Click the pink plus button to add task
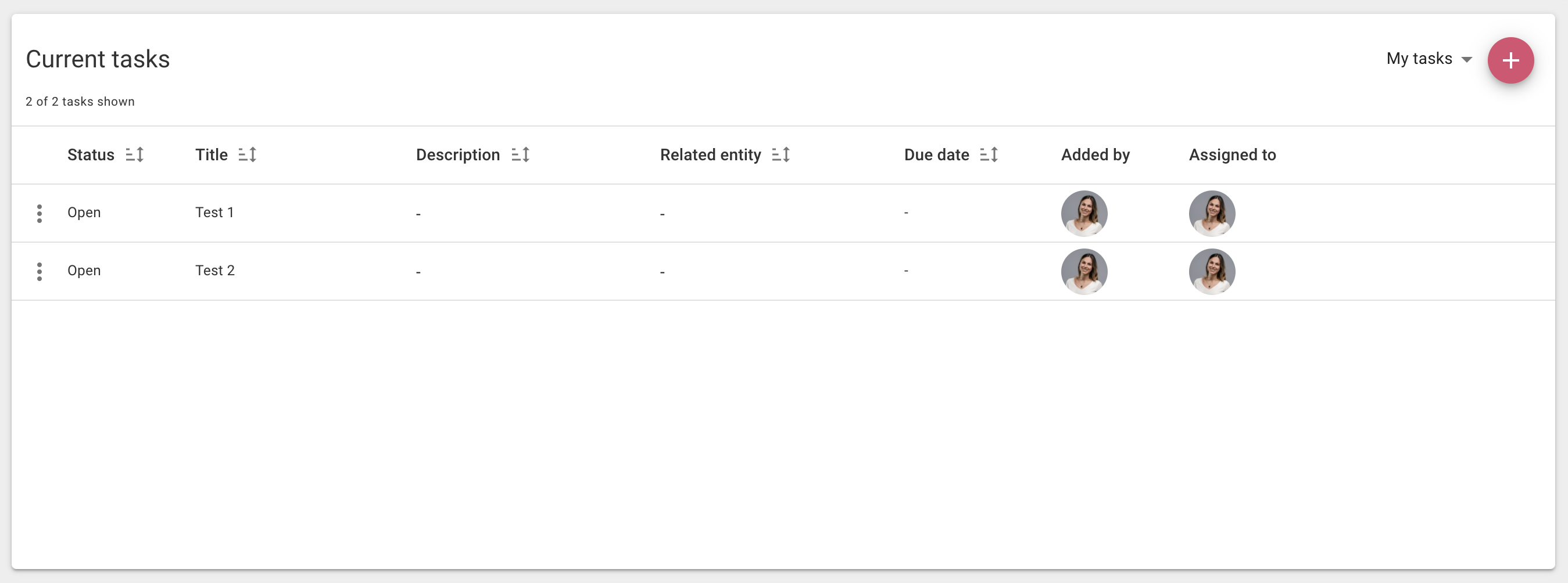The image size is (1568, 583). click(x=1512, y=60)
